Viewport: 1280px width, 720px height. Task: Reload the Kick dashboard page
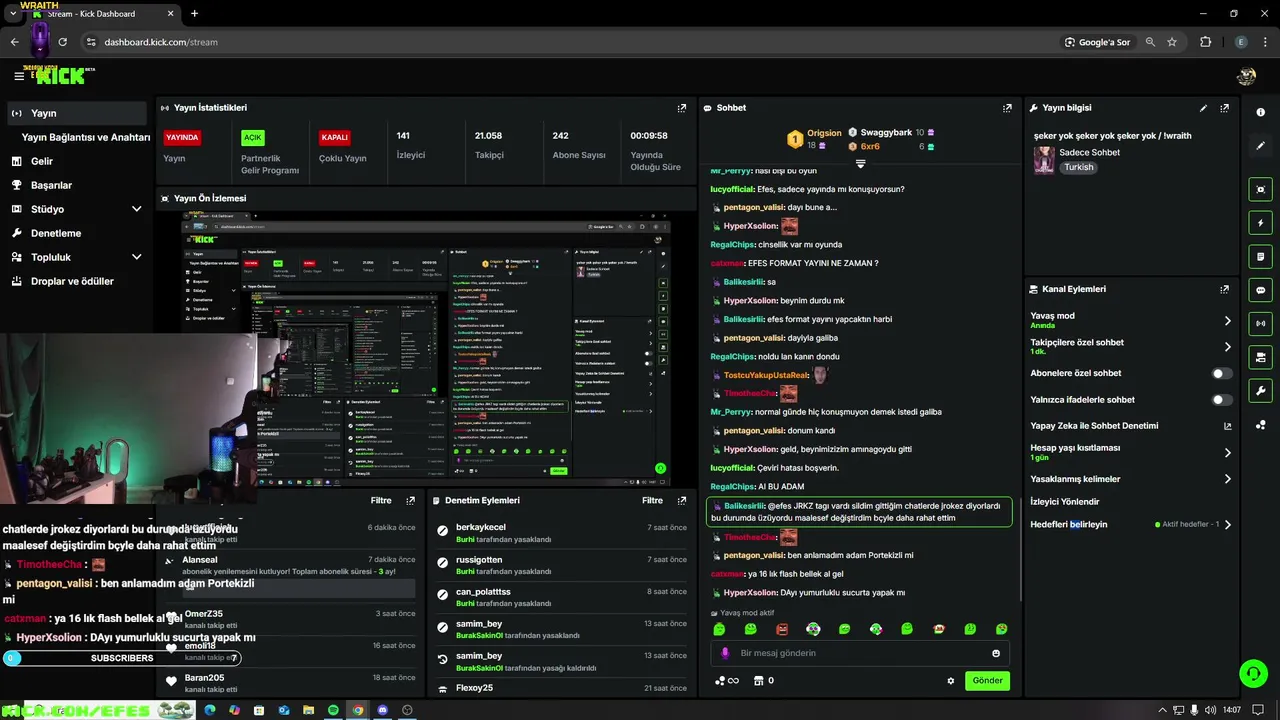[x=62, y=42]
